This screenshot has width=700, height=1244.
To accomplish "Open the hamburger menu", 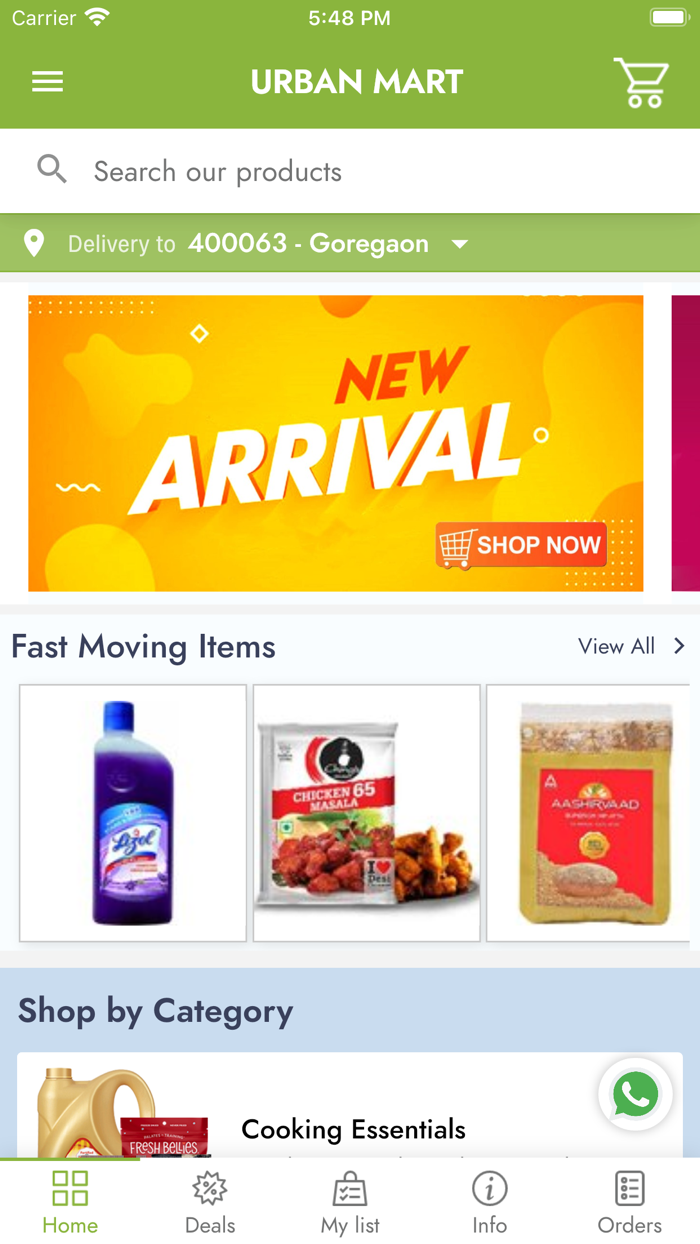I will (47, 82).
